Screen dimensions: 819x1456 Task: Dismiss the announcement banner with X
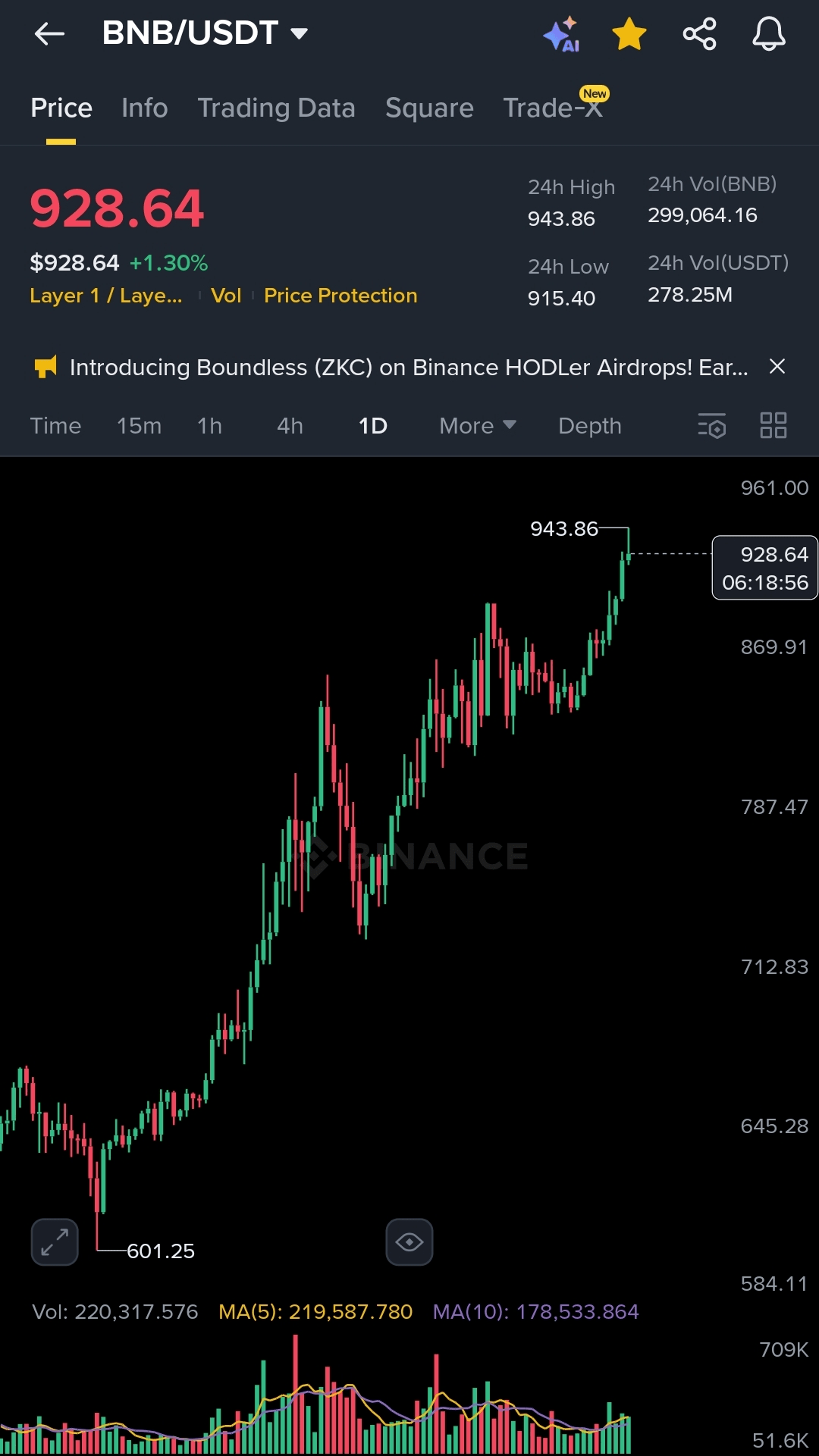[x=777, y=367]
